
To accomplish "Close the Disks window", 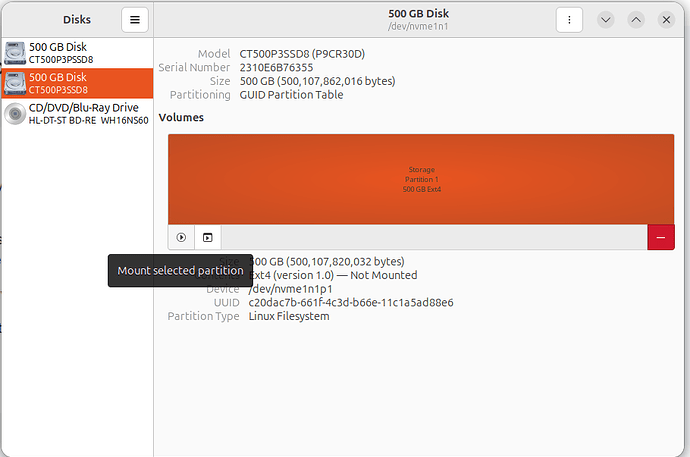I will click(x=666, y=20).
